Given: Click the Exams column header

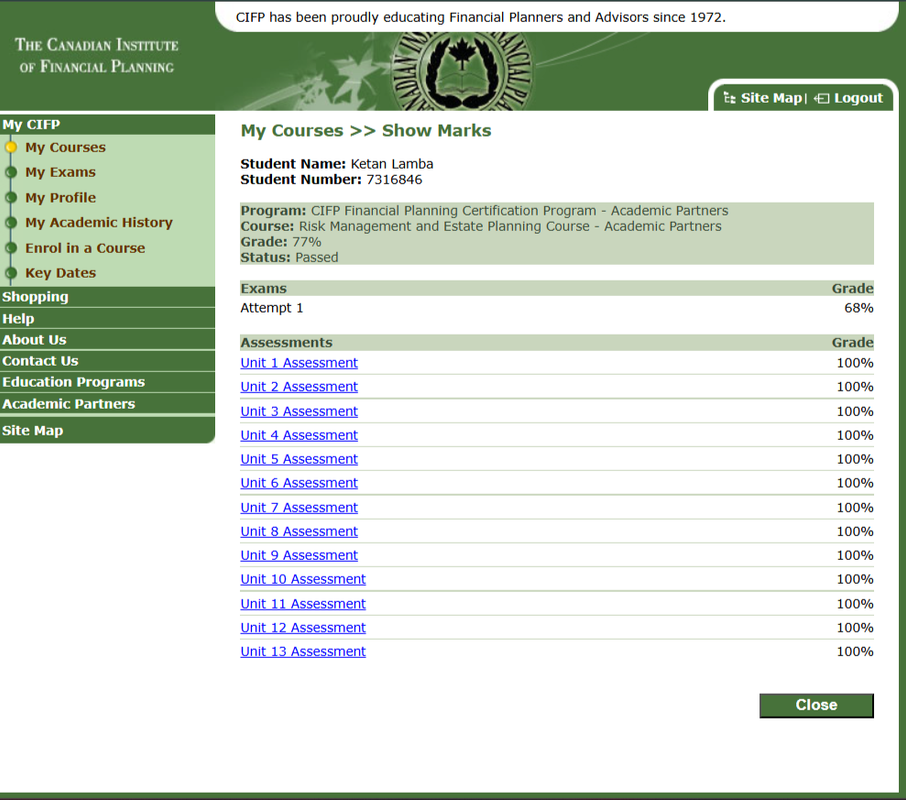Looking at the screenshot, I should (x=263, y=288).
